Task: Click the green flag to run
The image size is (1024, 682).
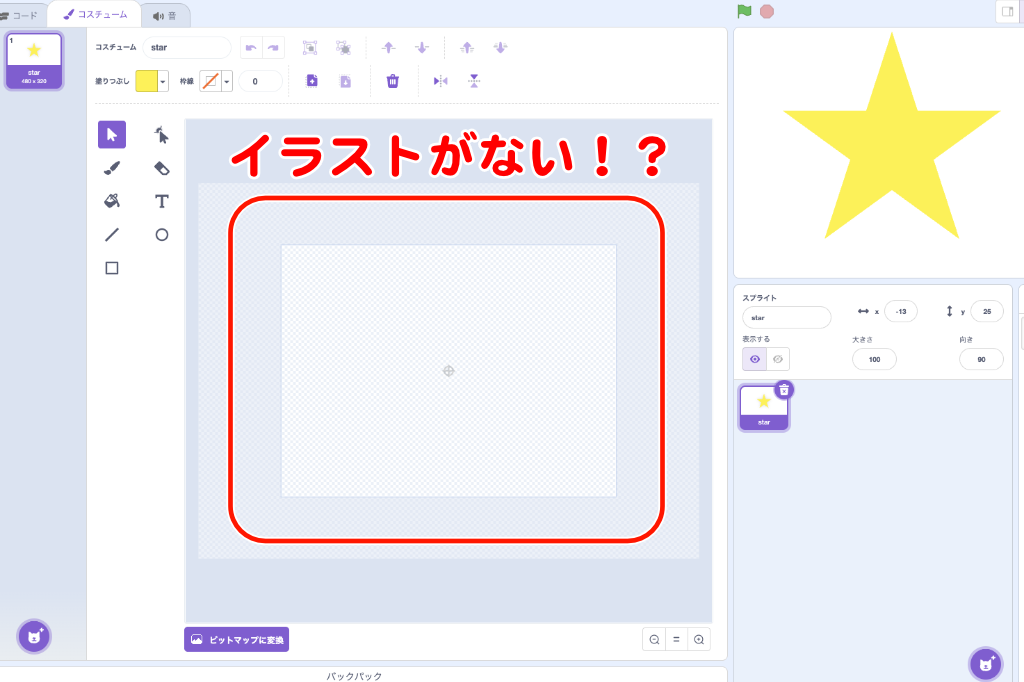Action: pyautogui.click(x=744, y=12)
